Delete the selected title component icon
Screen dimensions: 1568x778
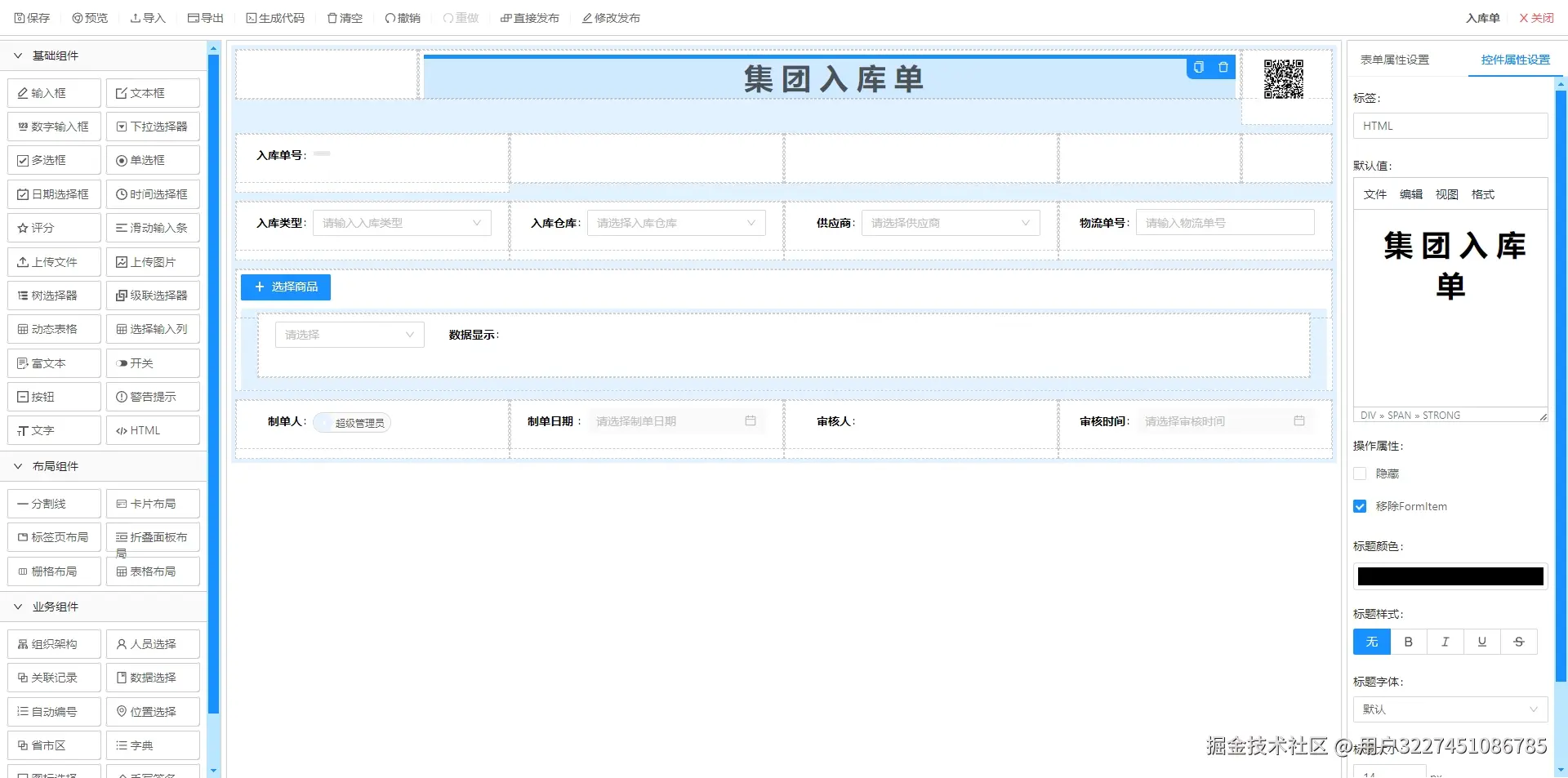click(x=1223, y=68)
